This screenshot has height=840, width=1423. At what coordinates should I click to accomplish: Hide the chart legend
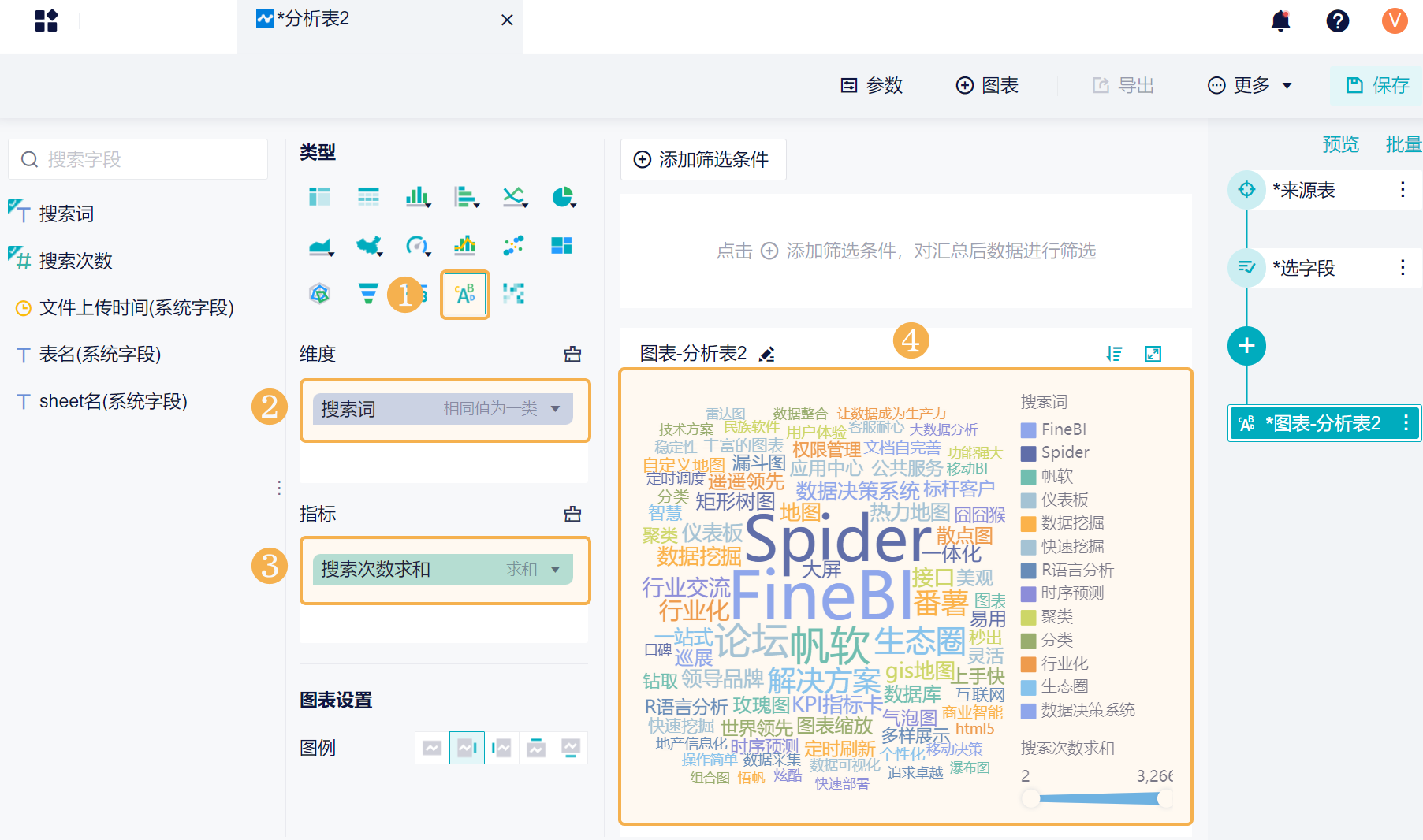click(x=432, y=748)
